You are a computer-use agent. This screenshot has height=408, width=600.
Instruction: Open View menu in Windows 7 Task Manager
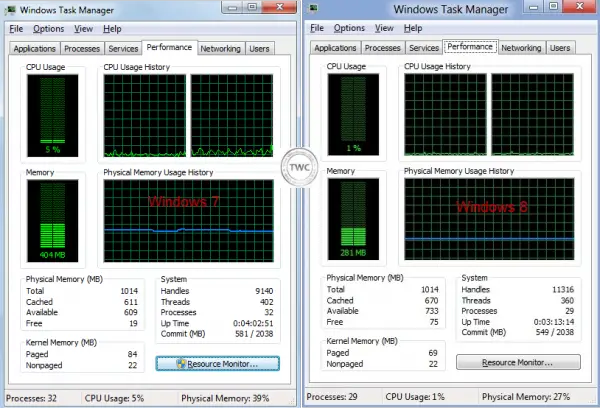[x=83, y=29]
